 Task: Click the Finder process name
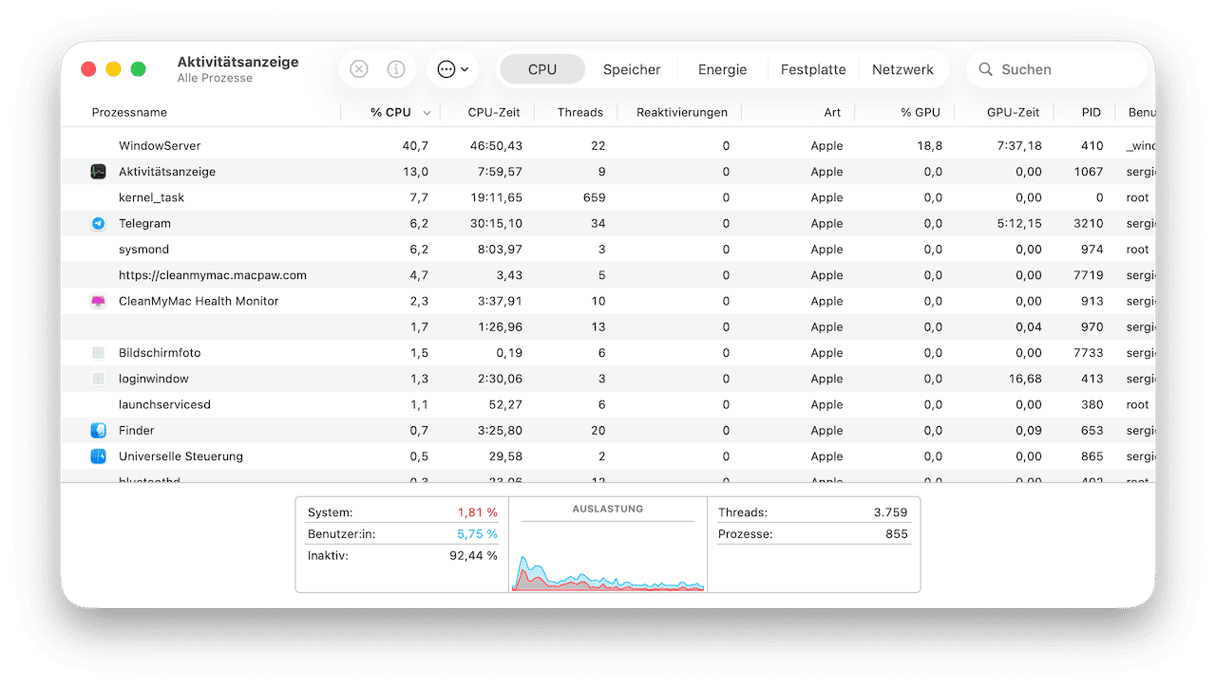click(137, 431)
